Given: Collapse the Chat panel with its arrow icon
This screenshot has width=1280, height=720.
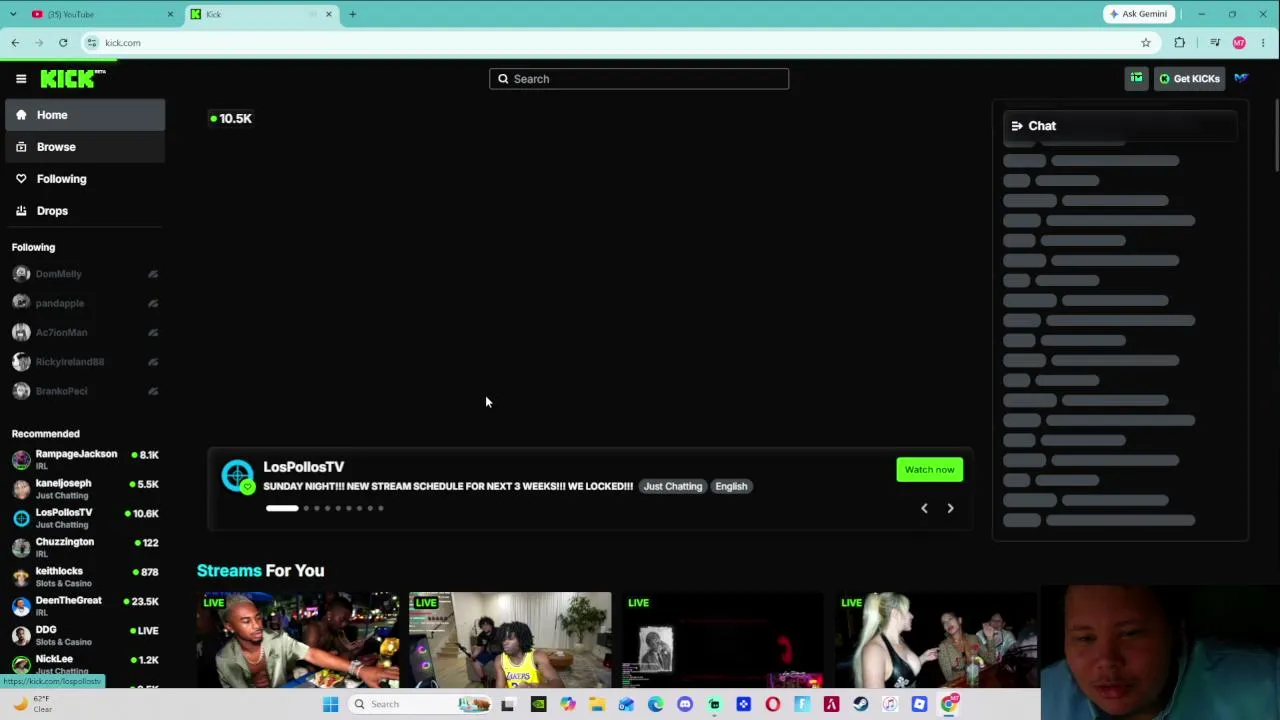Looking at the screenshot, I should click(x=1017, y=126).
